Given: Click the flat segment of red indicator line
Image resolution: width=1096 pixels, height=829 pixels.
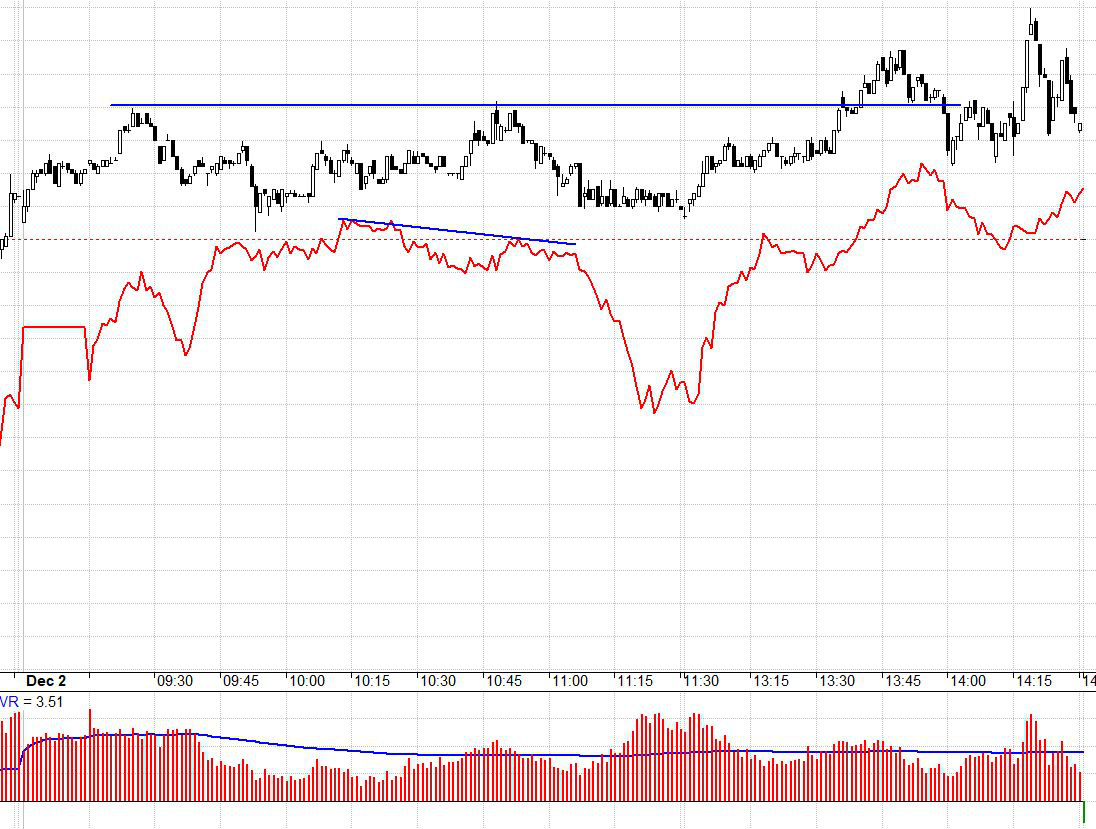Looking at the screenshot, I should click(53, 326).
